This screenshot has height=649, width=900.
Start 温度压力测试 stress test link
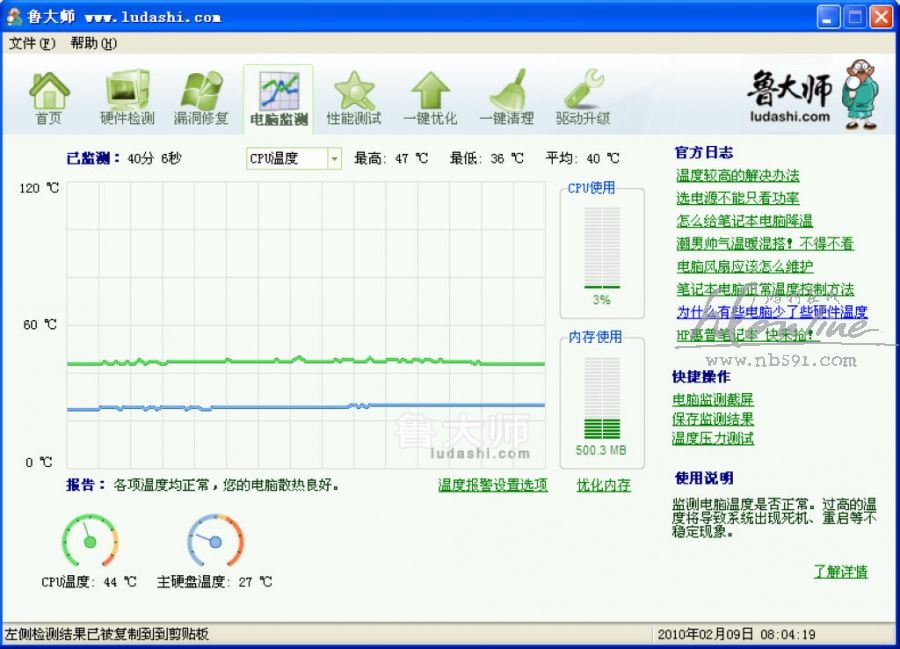pos(713,438)
